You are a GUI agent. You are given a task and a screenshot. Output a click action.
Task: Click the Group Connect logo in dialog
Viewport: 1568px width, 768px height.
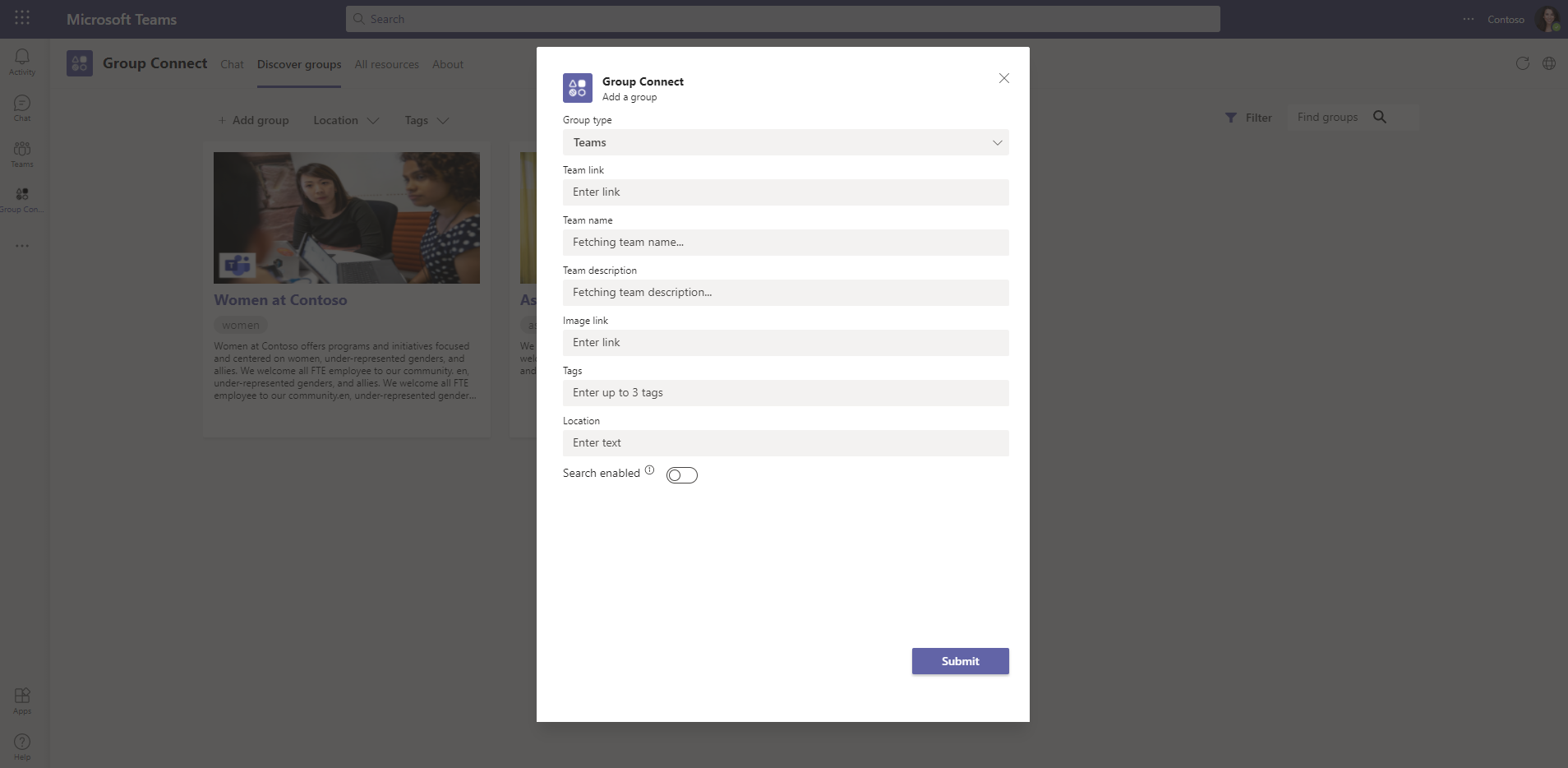(578, 88)
